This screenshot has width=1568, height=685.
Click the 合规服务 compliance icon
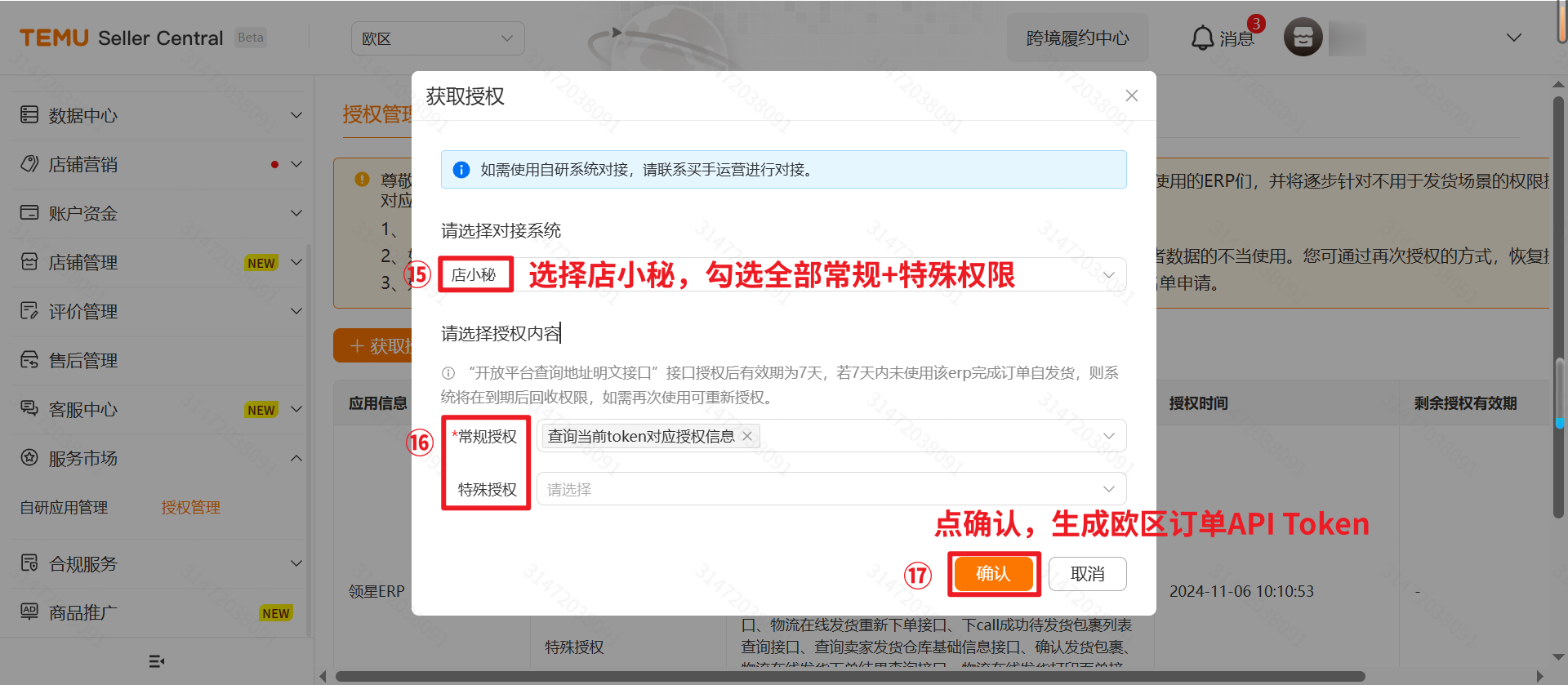tap(29, 563)
